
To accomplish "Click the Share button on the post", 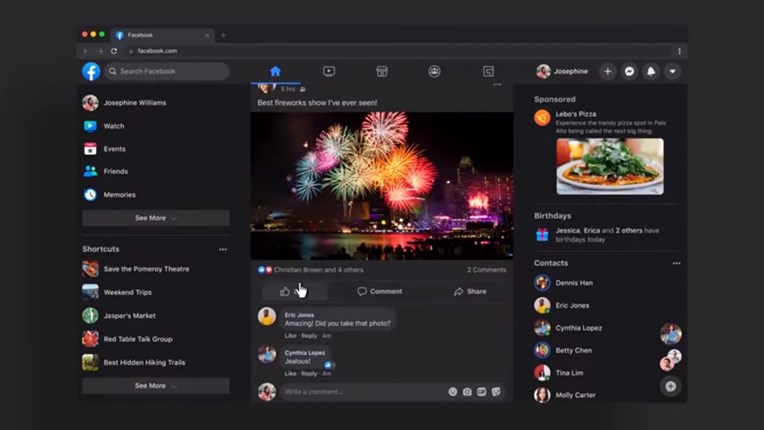I will coord(470,291).
